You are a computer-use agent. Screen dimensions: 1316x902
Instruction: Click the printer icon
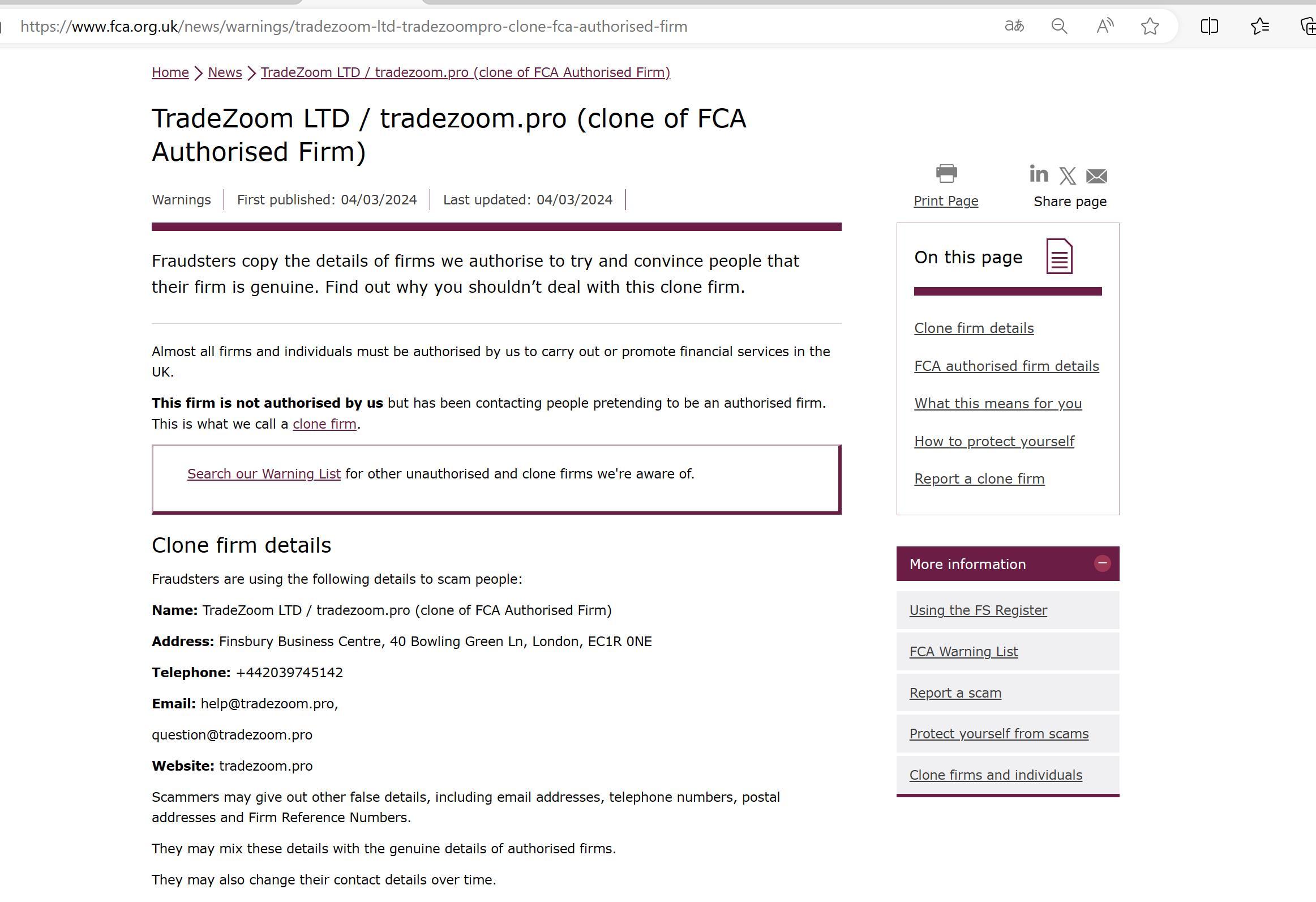[946, 174]
